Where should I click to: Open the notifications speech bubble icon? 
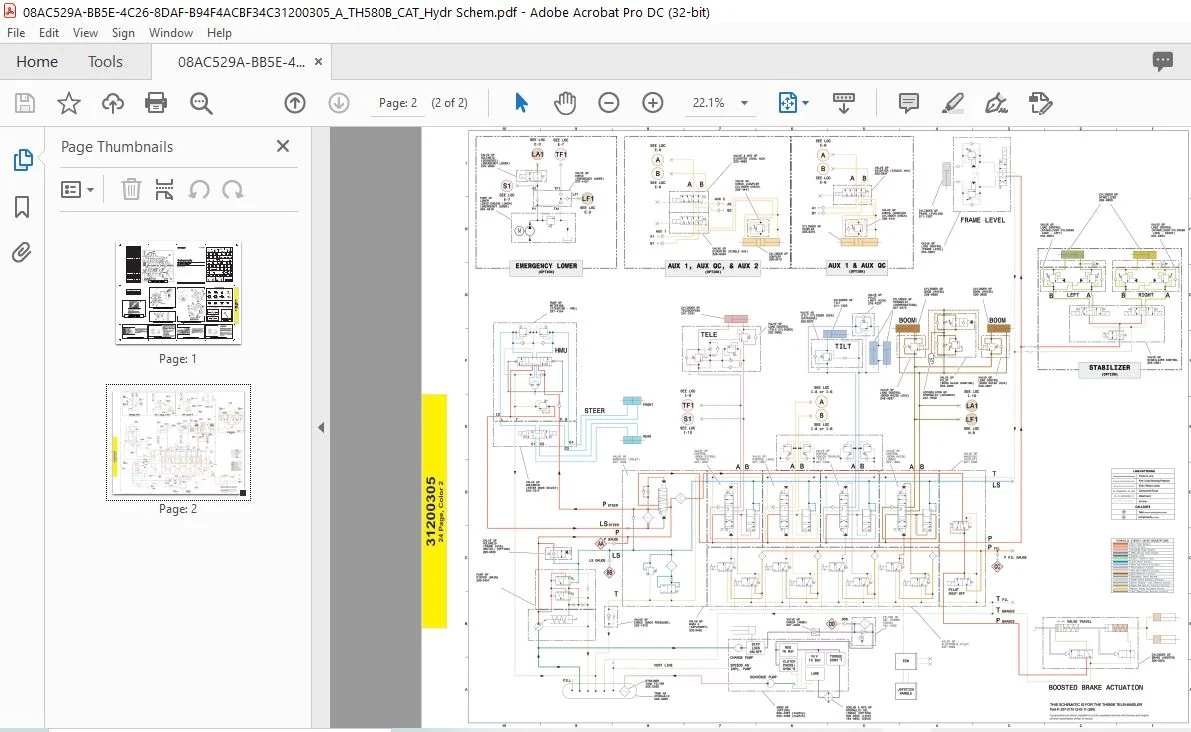coord(1162,62)
